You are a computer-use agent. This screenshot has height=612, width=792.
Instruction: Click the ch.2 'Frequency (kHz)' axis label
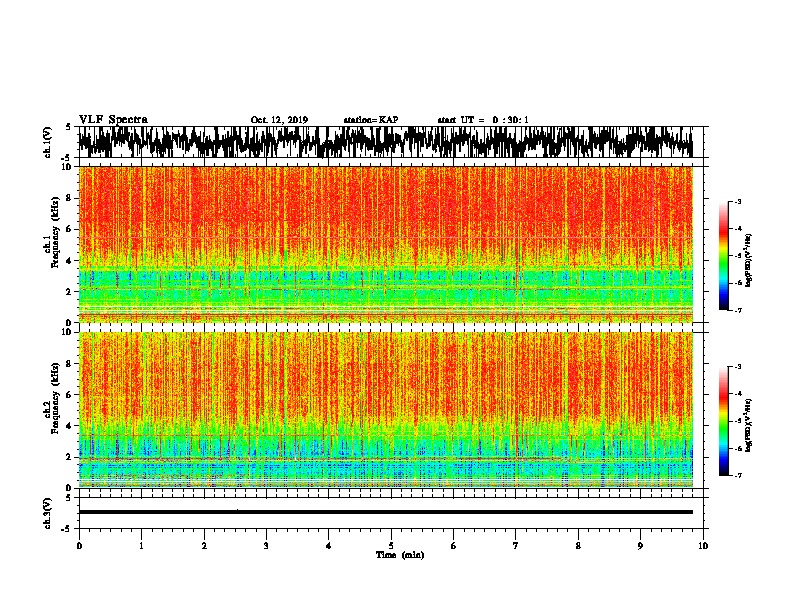click(56, 398)
